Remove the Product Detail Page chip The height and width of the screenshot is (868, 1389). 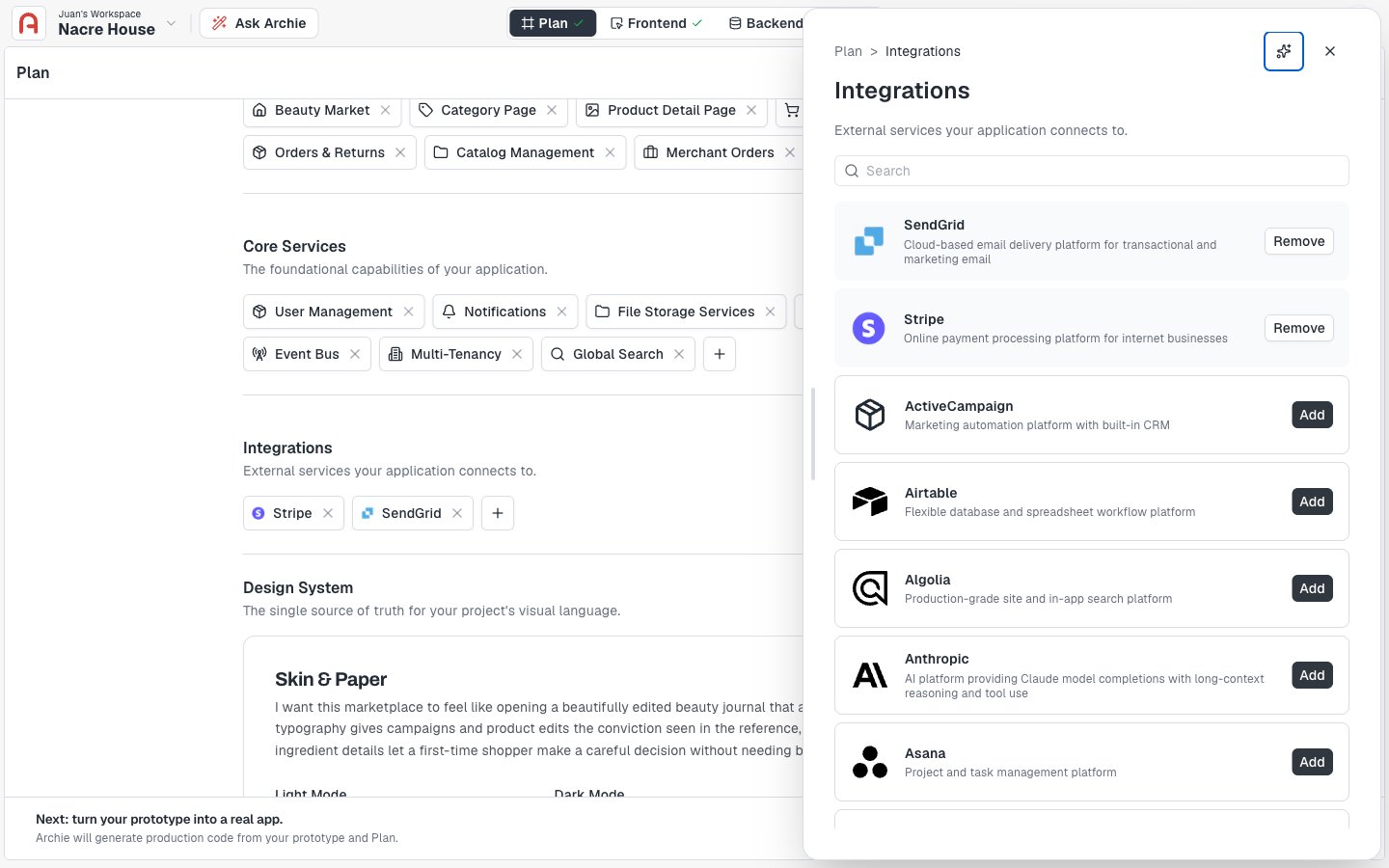click(x=751, y=110)
